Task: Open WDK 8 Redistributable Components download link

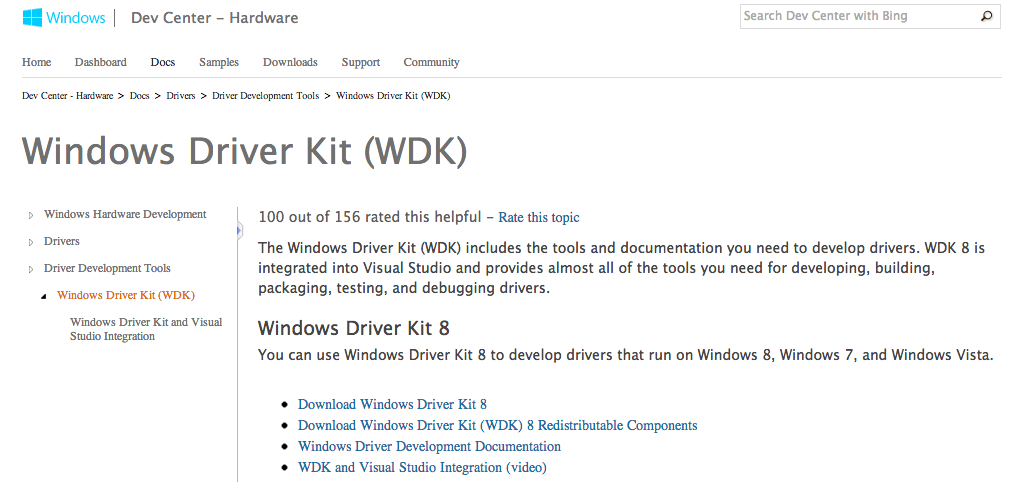Action: point(498,425)
